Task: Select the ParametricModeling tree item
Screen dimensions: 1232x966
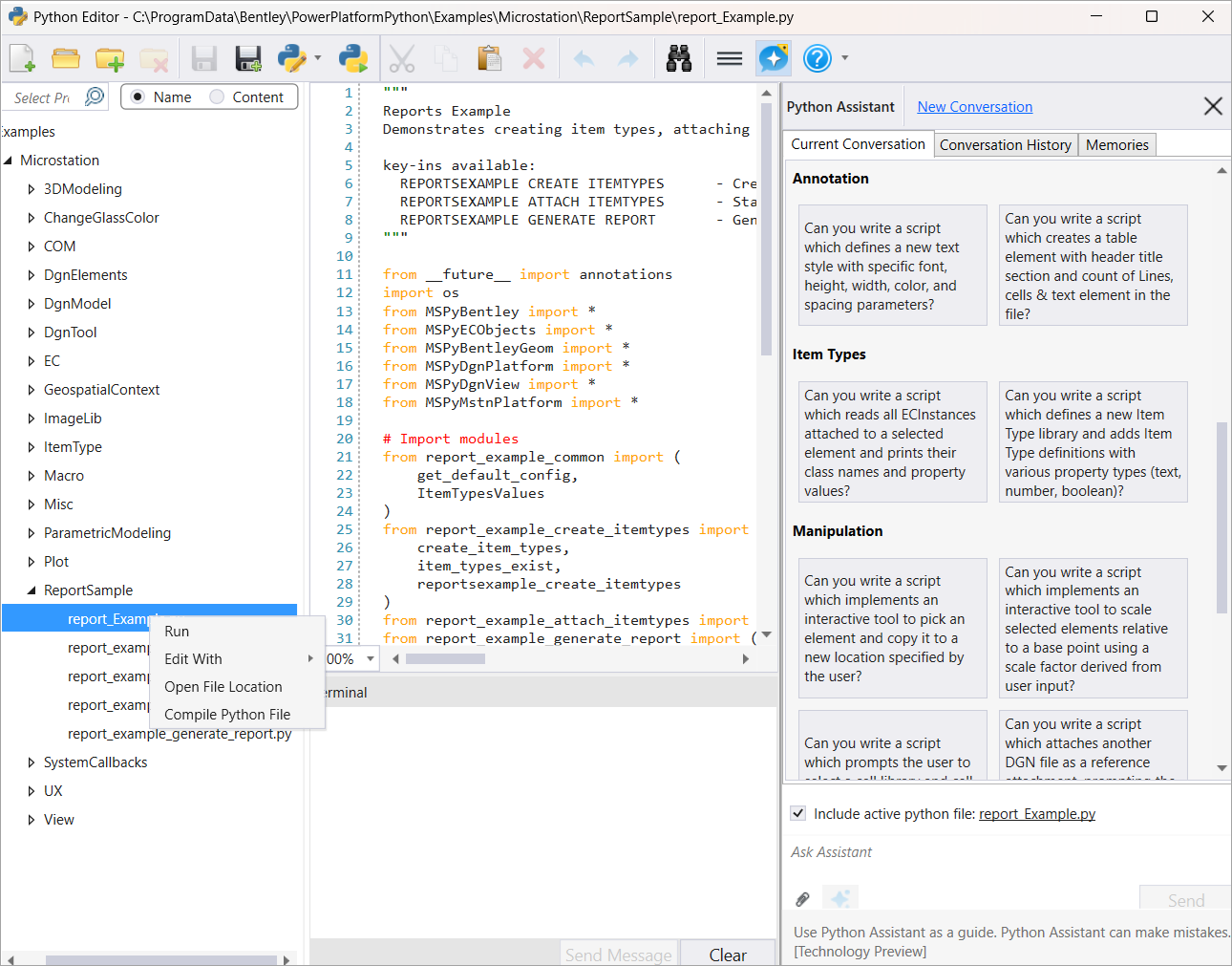Action: (x=107, y=533)
